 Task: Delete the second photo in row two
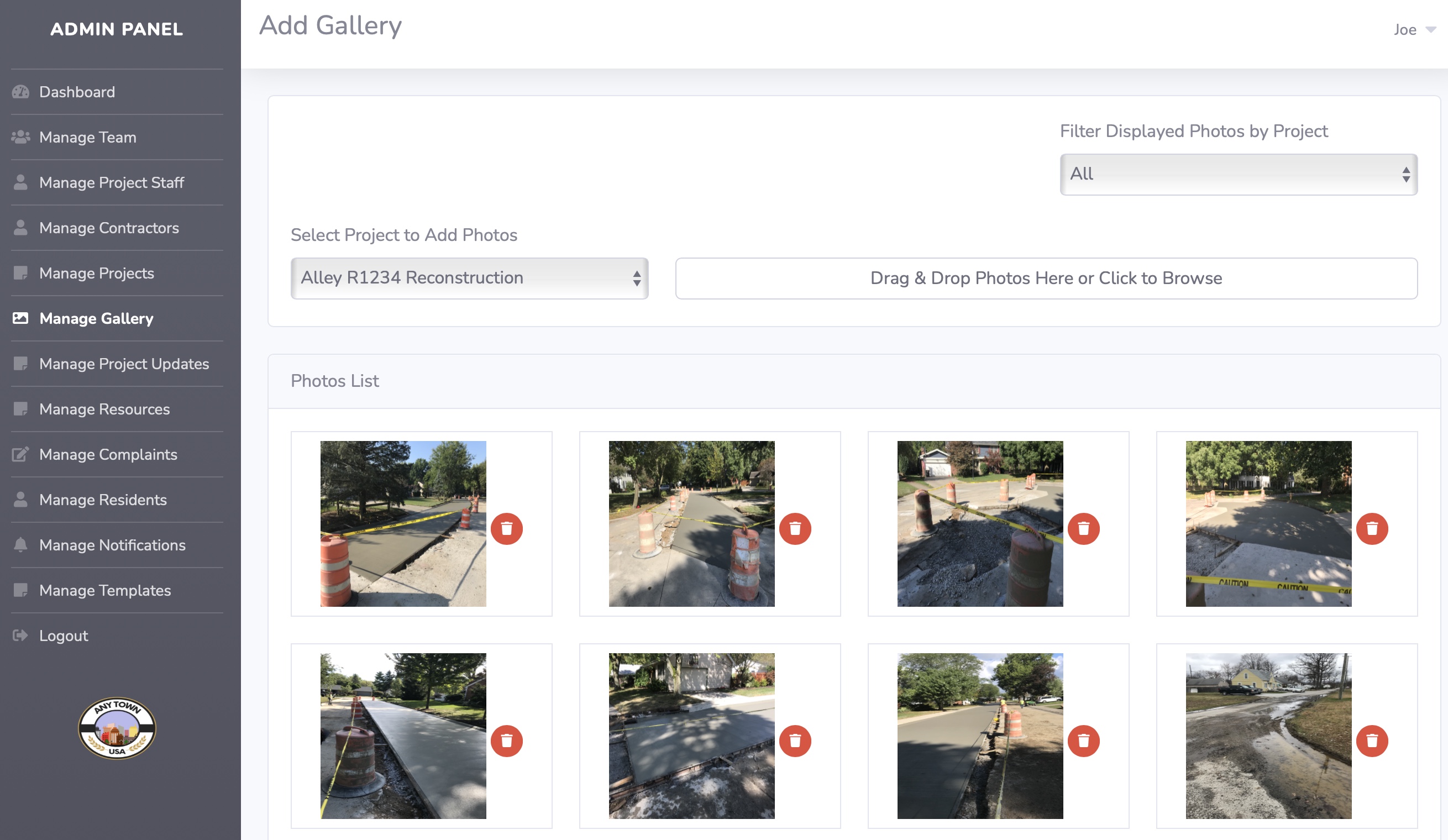[x=795, y=741]
